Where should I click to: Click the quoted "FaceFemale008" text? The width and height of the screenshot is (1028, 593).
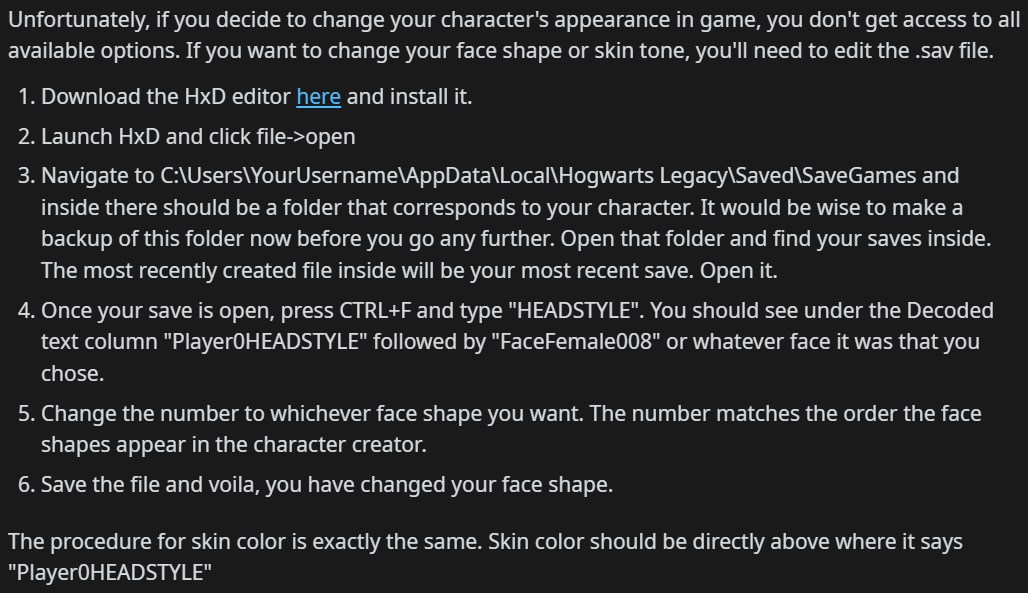click(x=577, y=341)
